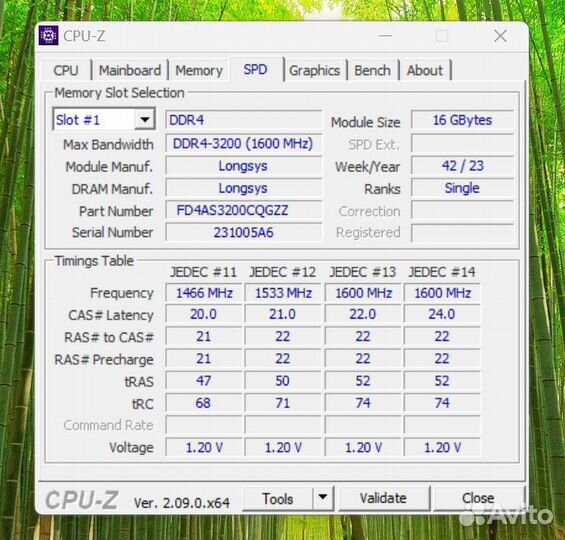Click the Timings Table group label
Image resolution: width=565 pixels, height=540 pixels.
pyautogui.click(x=94, y=261)
